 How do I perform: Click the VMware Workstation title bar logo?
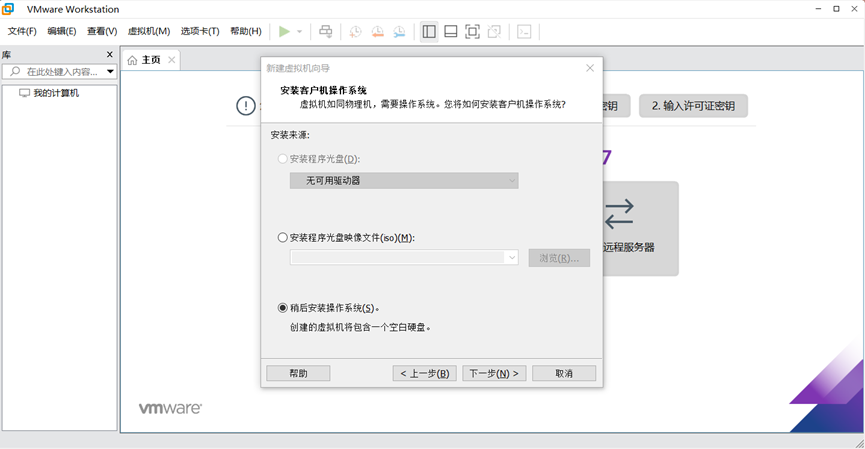point(8,9)
